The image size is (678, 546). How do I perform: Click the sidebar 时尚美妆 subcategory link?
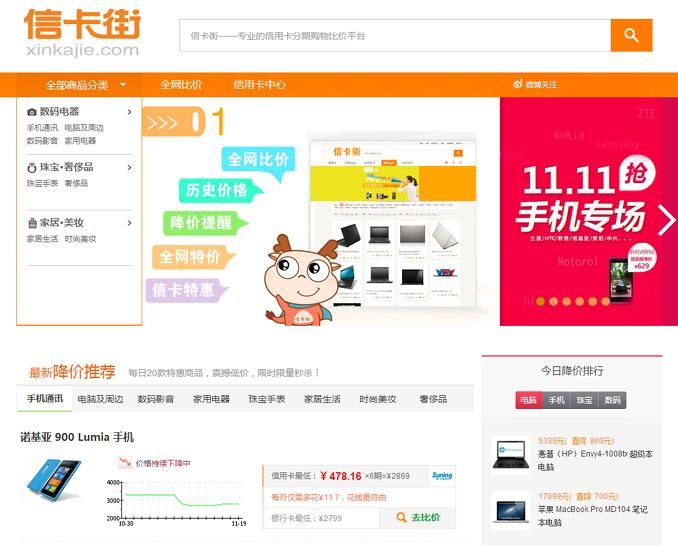[80, 239]
